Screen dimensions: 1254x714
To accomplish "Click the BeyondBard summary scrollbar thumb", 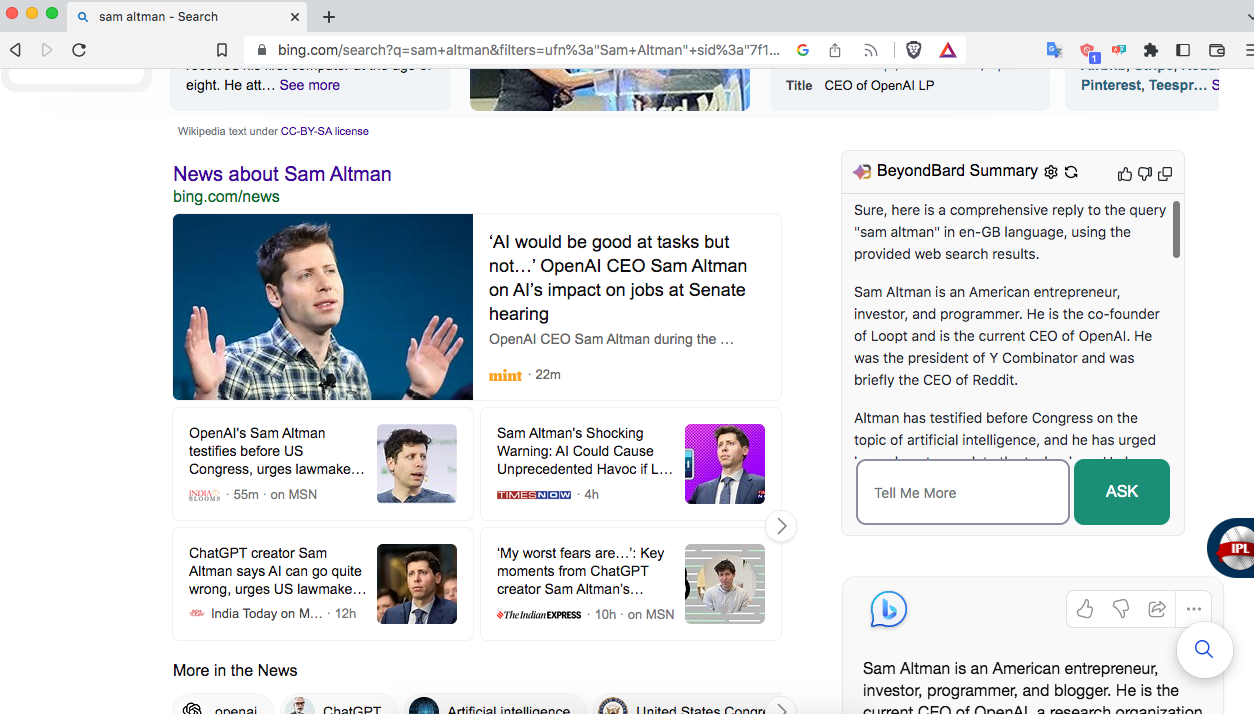I will point(1176,229).
